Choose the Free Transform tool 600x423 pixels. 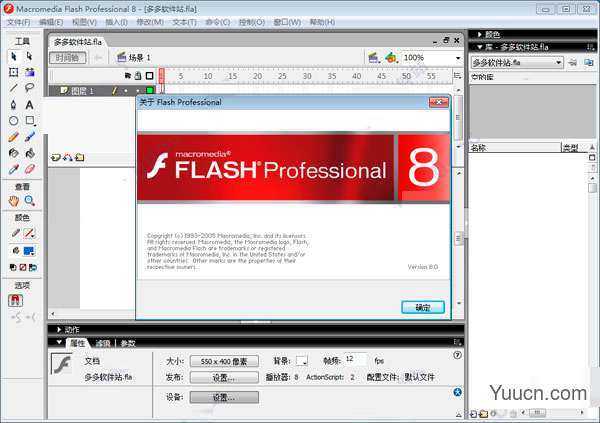click(x=14, y=72)
